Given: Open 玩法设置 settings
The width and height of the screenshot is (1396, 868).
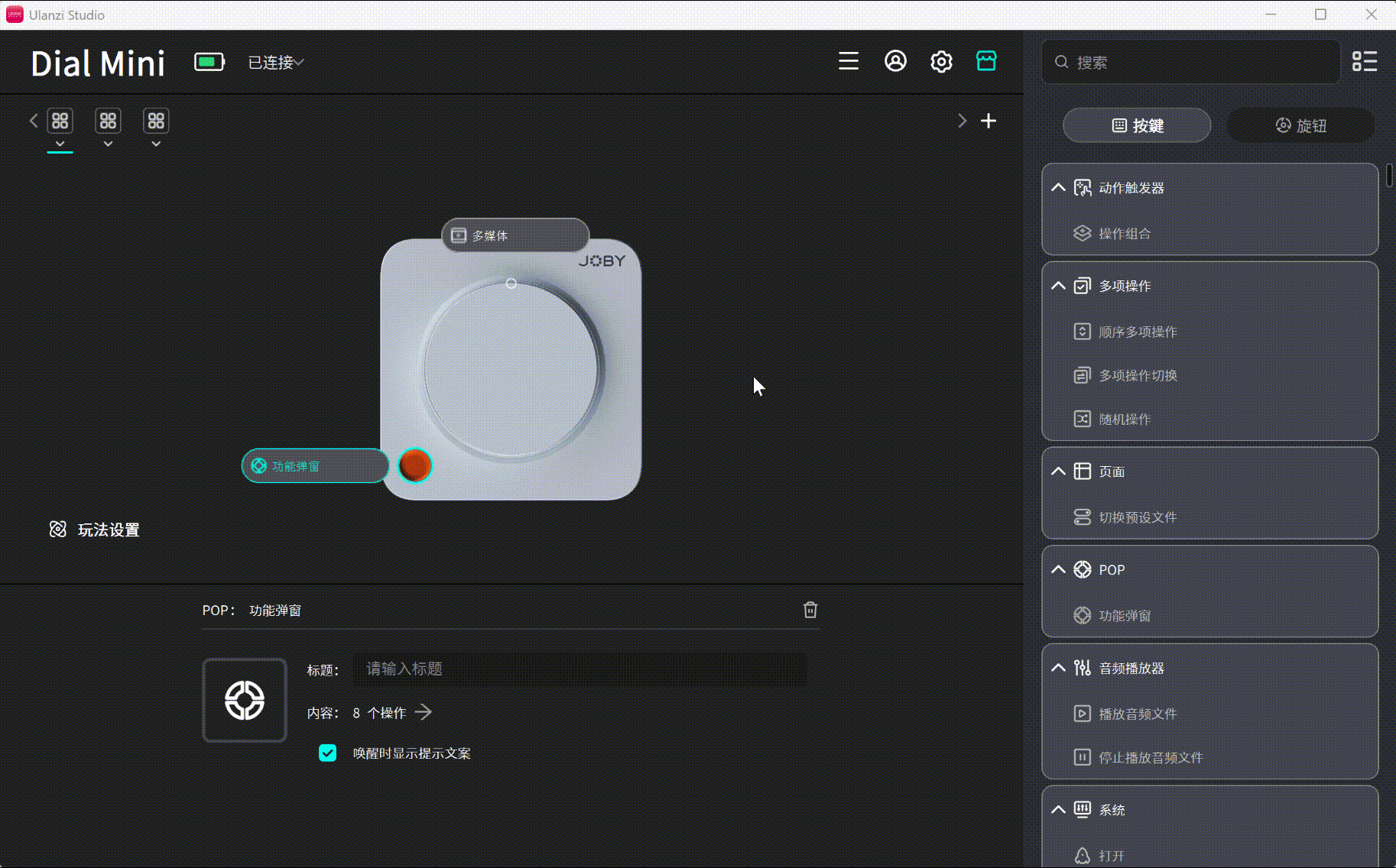Looking at the screenshot, I should (95, 530).
